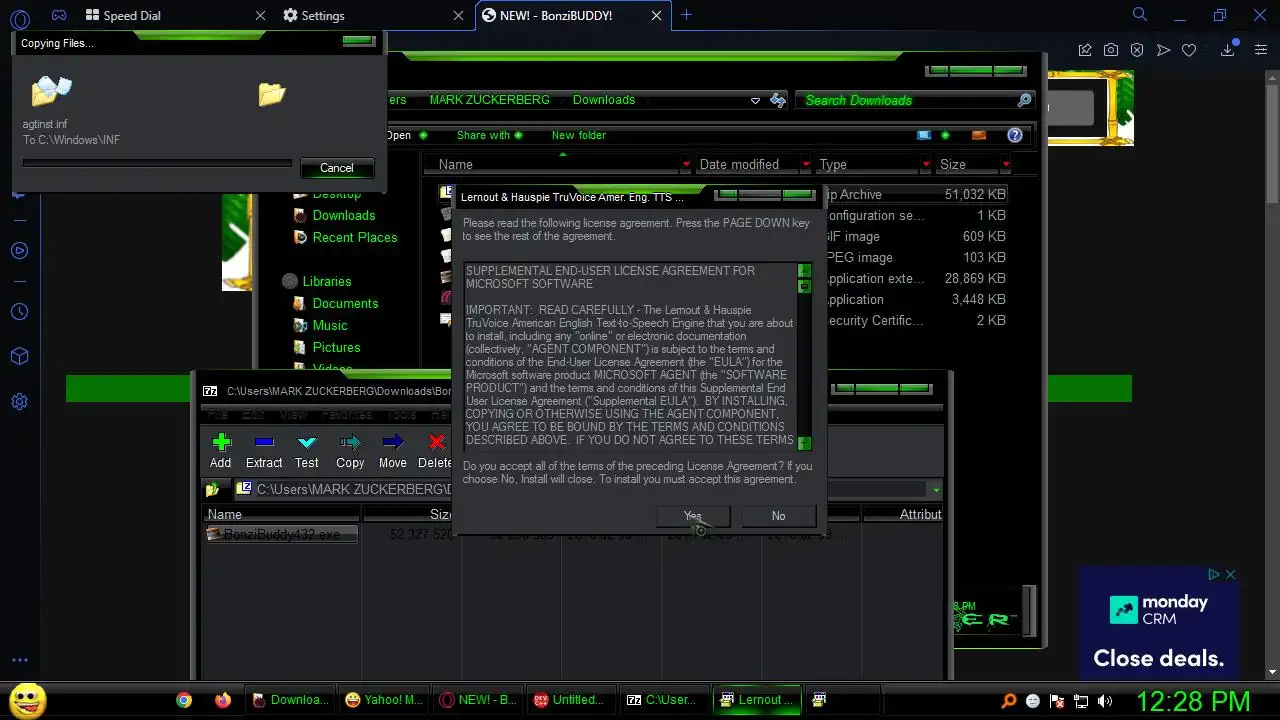Open Opera sidebar Player icon
Viewport: 1280px width, 720px height.
point(19,251)
